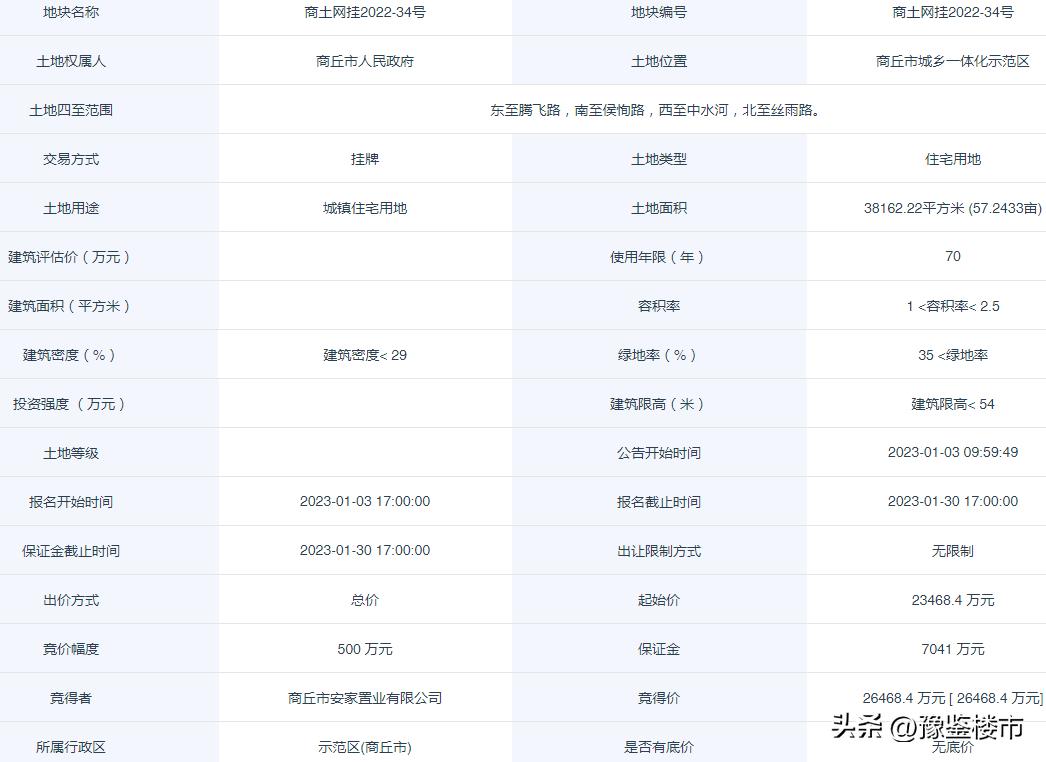Screen dimensions: 1046x762
Task: Select winning bidder 商丘市安家置业有限公司
Action: point(365,697)
